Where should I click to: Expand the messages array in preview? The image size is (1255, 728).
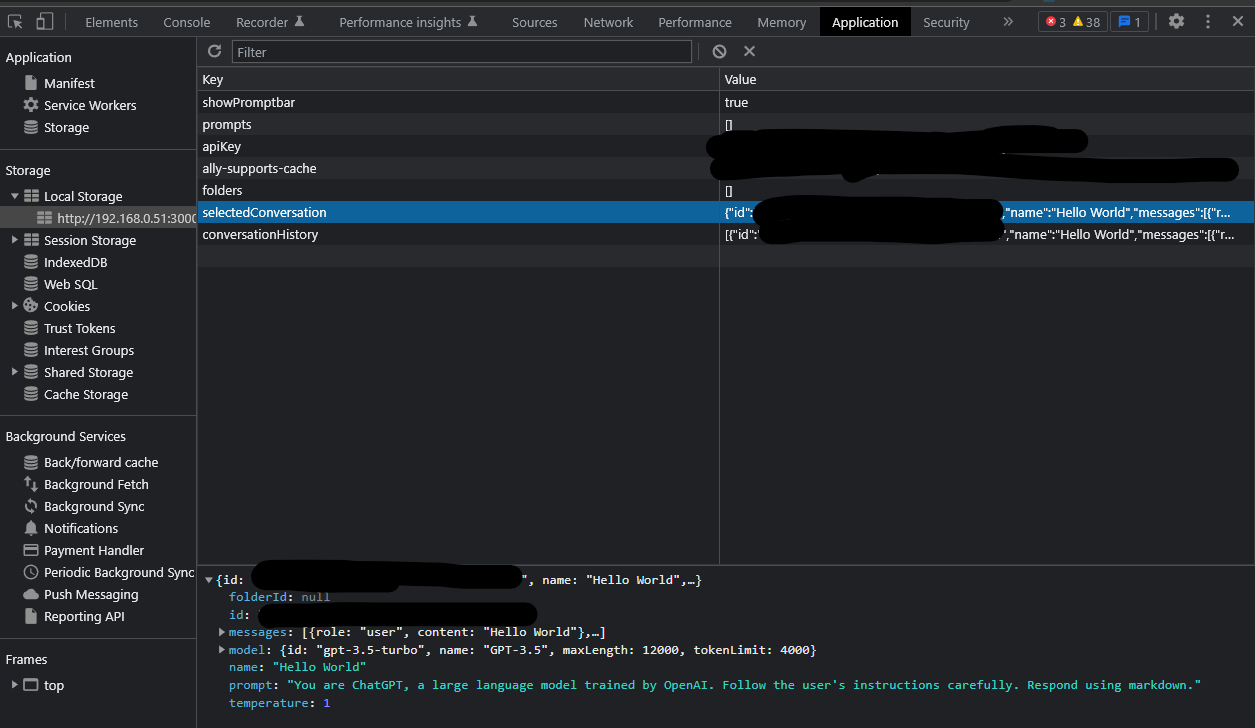(x=222, y=631)
